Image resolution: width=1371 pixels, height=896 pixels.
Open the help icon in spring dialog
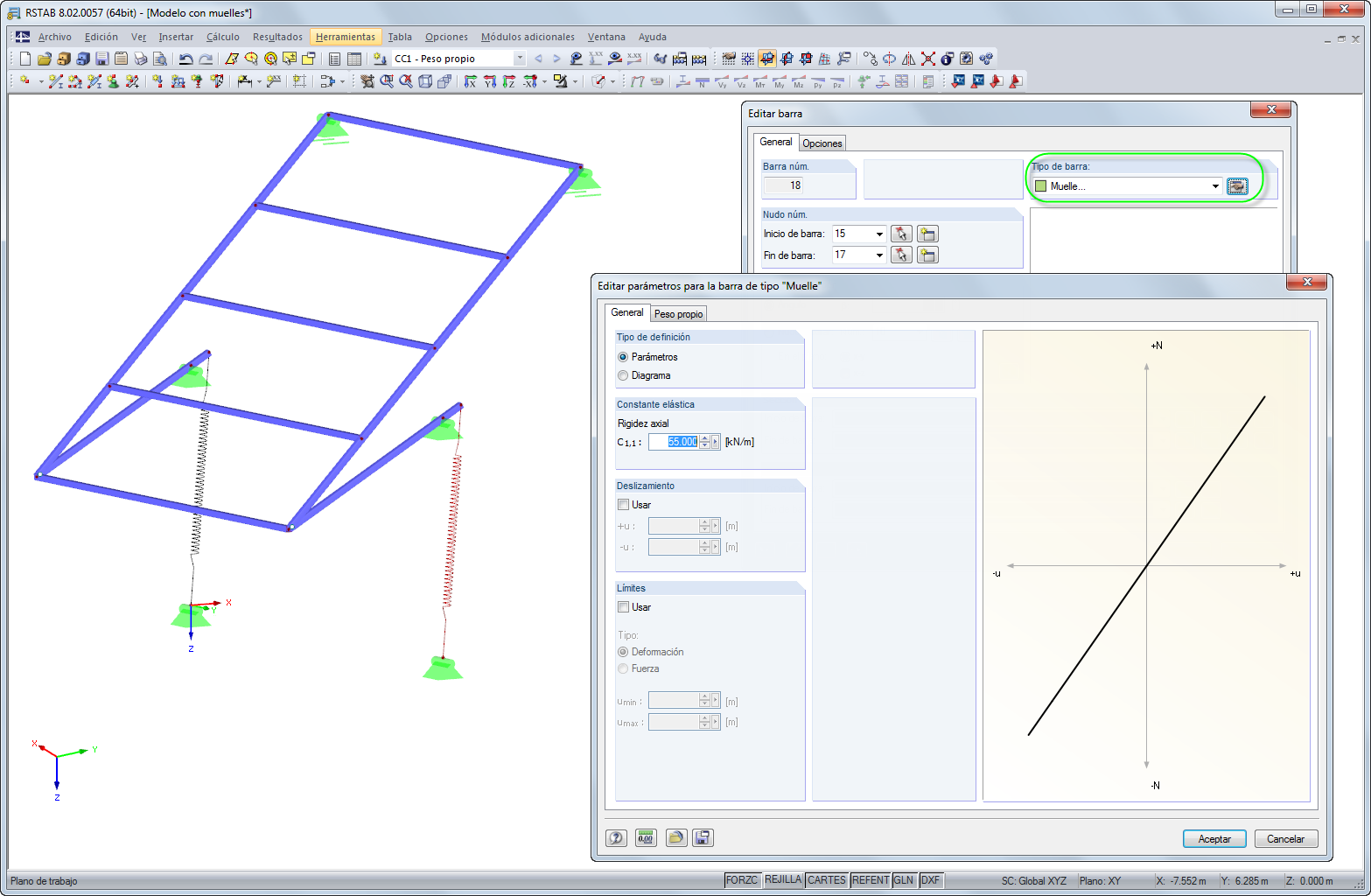pos(616,838)
